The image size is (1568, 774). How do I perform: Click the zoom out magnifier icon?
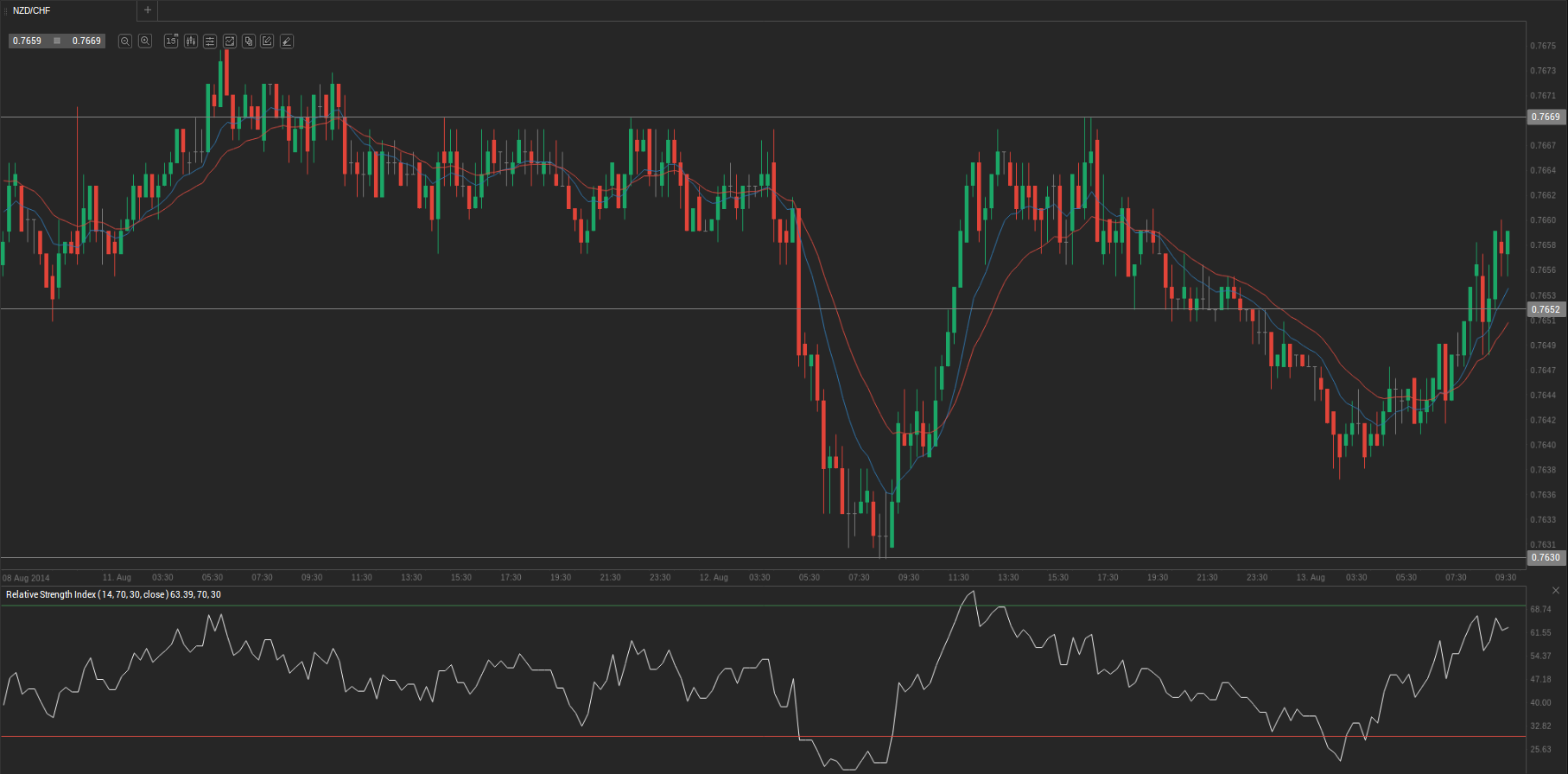coord(125,41)
